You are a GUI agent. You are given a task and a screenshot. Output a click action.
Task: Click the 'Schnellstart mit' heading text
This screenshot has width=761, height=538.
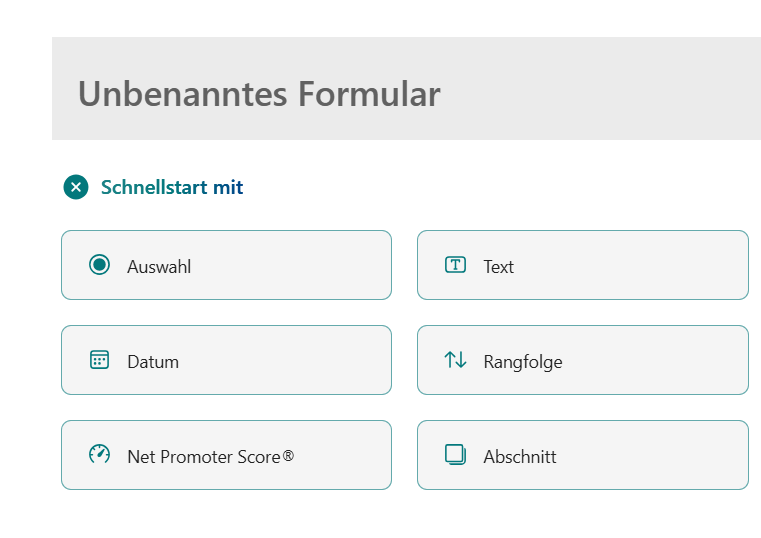point(172,187)
